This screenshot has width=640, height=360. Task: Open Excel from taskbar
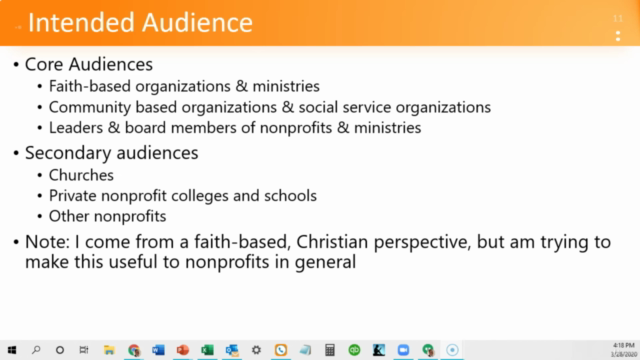click(207, 350)
